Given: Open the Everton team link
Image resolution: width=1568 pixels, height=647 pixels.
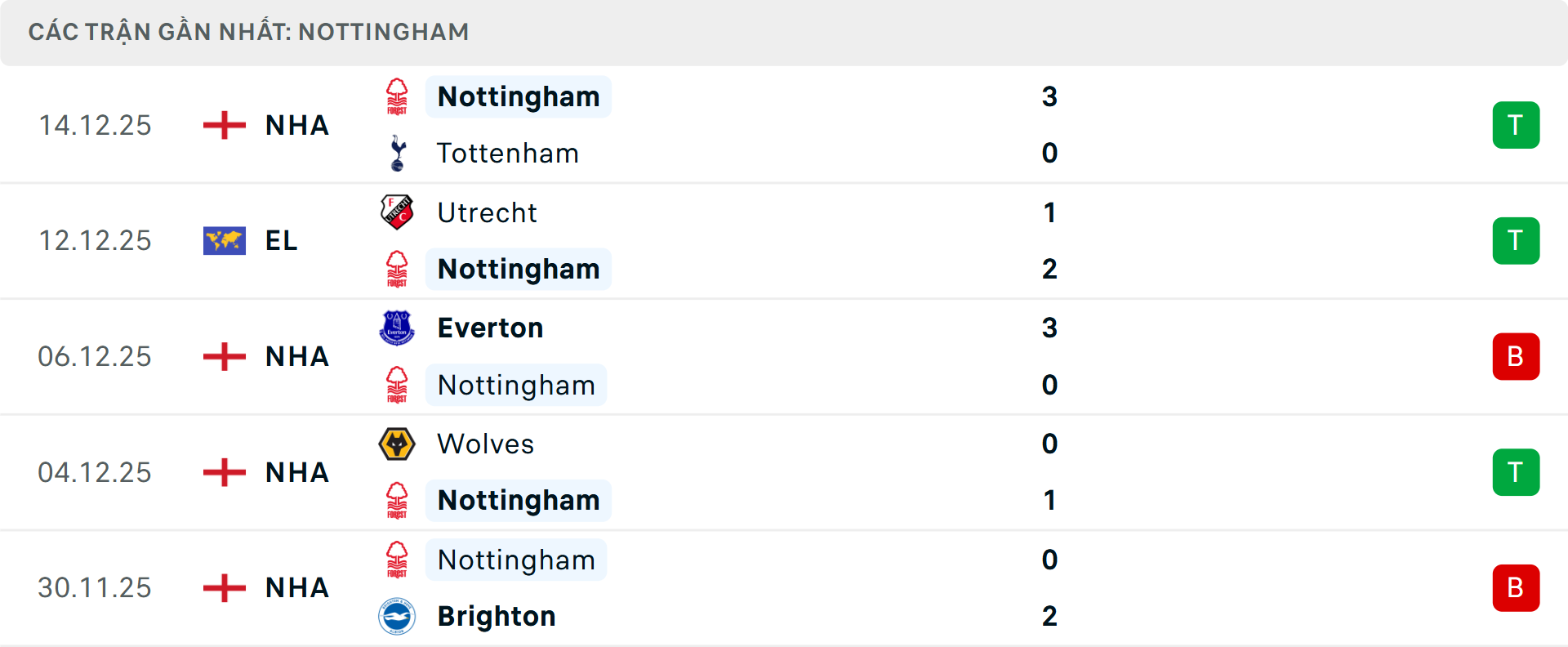Looking at the screenshot, I should tap(490, 328).
